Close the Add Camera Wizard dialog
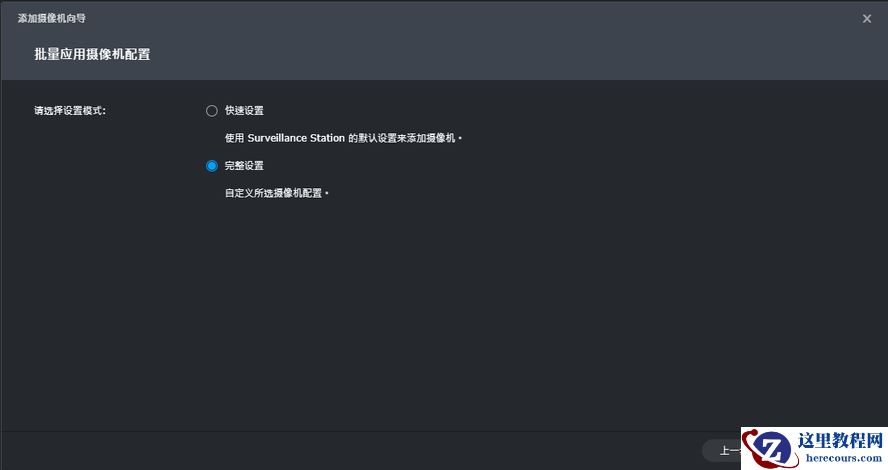 (x=867, y=18)
